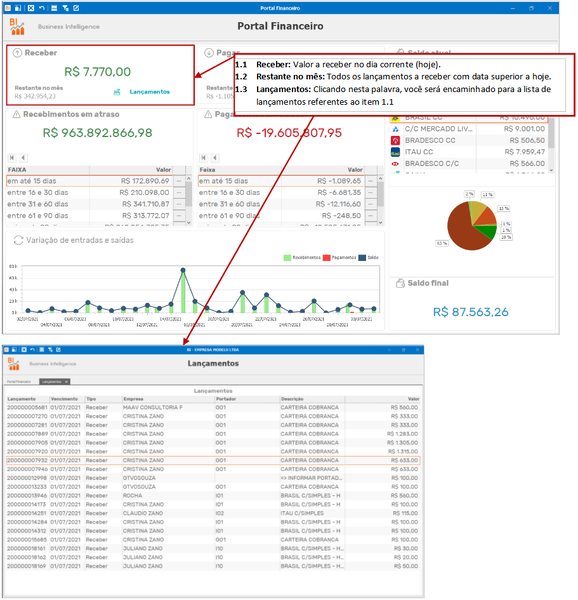This screenshot has height=600, width=578.
Task: Select the ROCHA empresa row
Action: [213, 496]
